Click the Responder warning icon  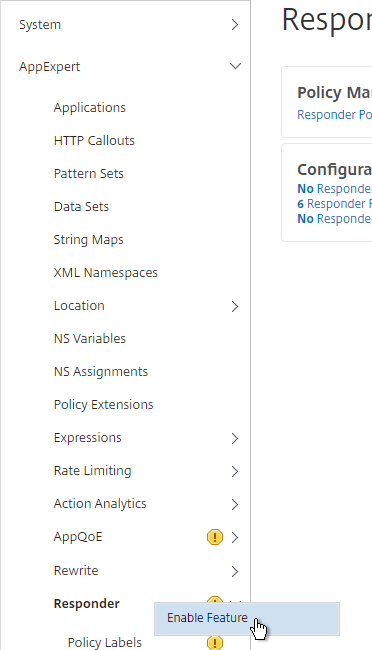(x=215, y=599)
